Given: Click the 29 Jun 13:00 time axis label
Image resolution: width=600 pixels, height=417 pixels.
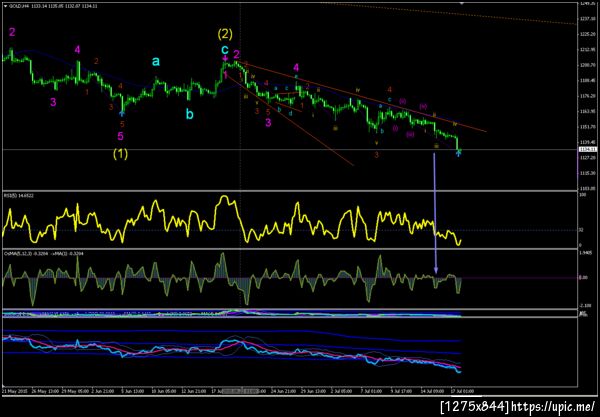Looking at the screenshot, I should click(x=313, y=391).
